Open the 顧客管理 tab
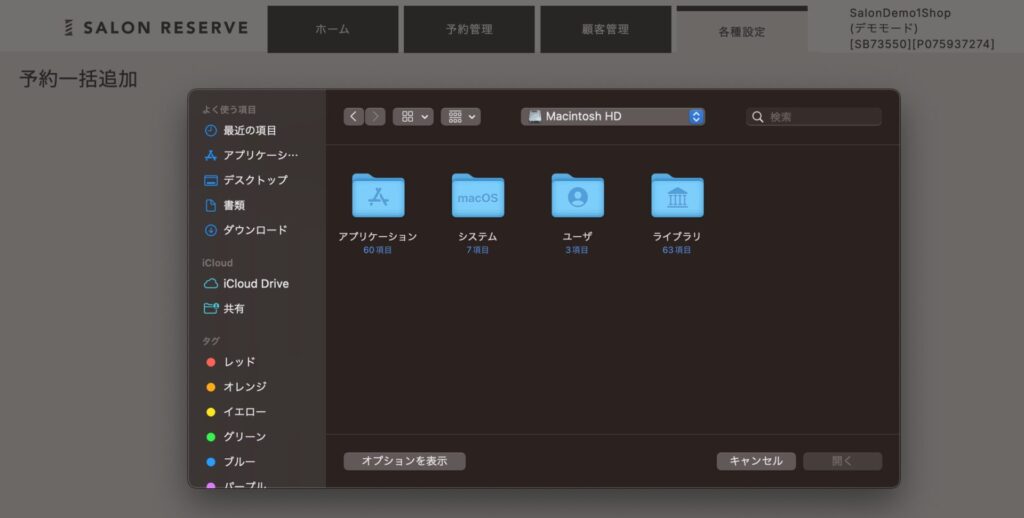Viewport: 1024px width, 518px height. (x=605, y=30)
